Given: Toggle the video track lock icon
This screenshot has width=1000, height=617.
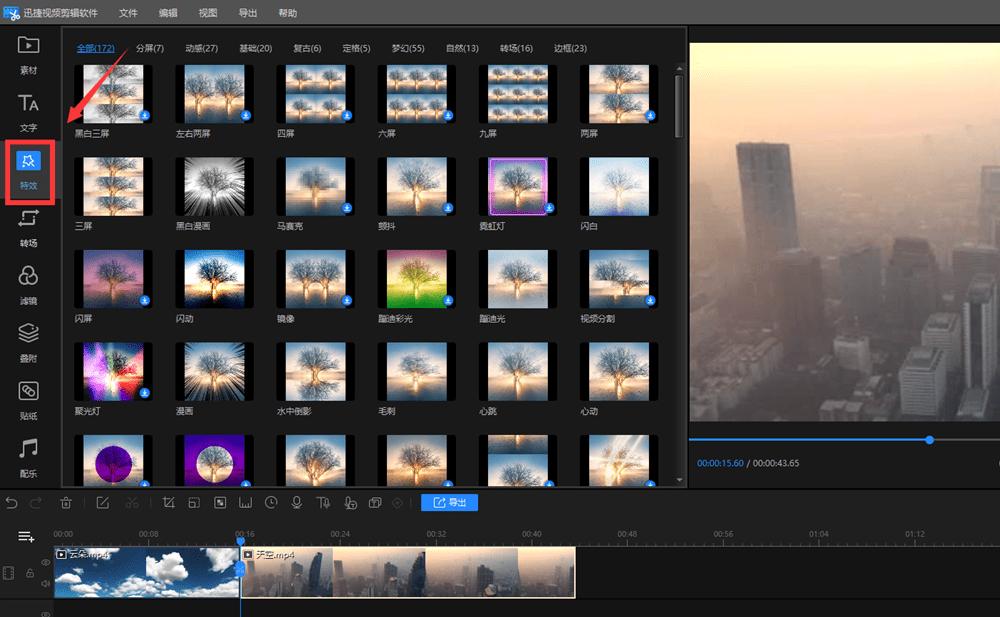Looking at the screenshot, I should pos(30,573).
